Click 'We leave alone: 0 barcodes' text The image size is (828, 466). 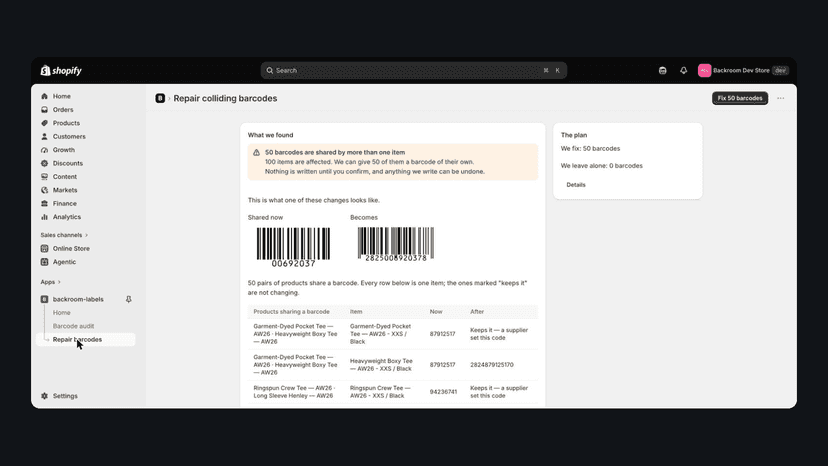pos(601,165)
